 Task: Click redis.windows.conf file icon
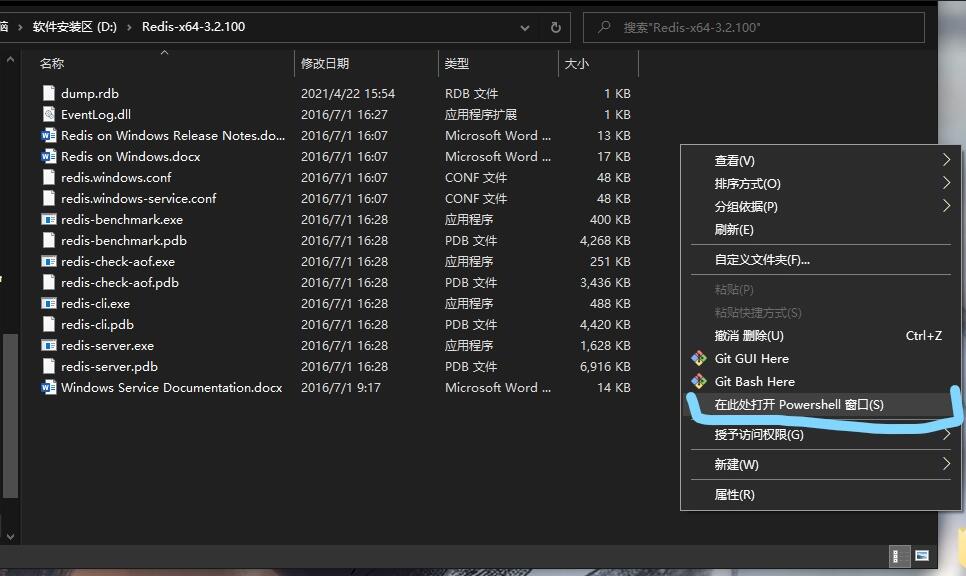click(x=49, y=177)
